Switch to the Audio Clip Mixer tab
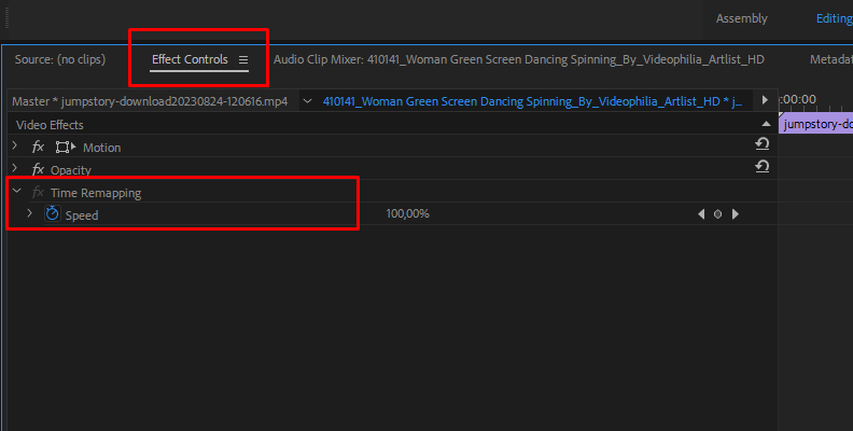The width and height of the screenshot is (853, 431). [518, 59]
